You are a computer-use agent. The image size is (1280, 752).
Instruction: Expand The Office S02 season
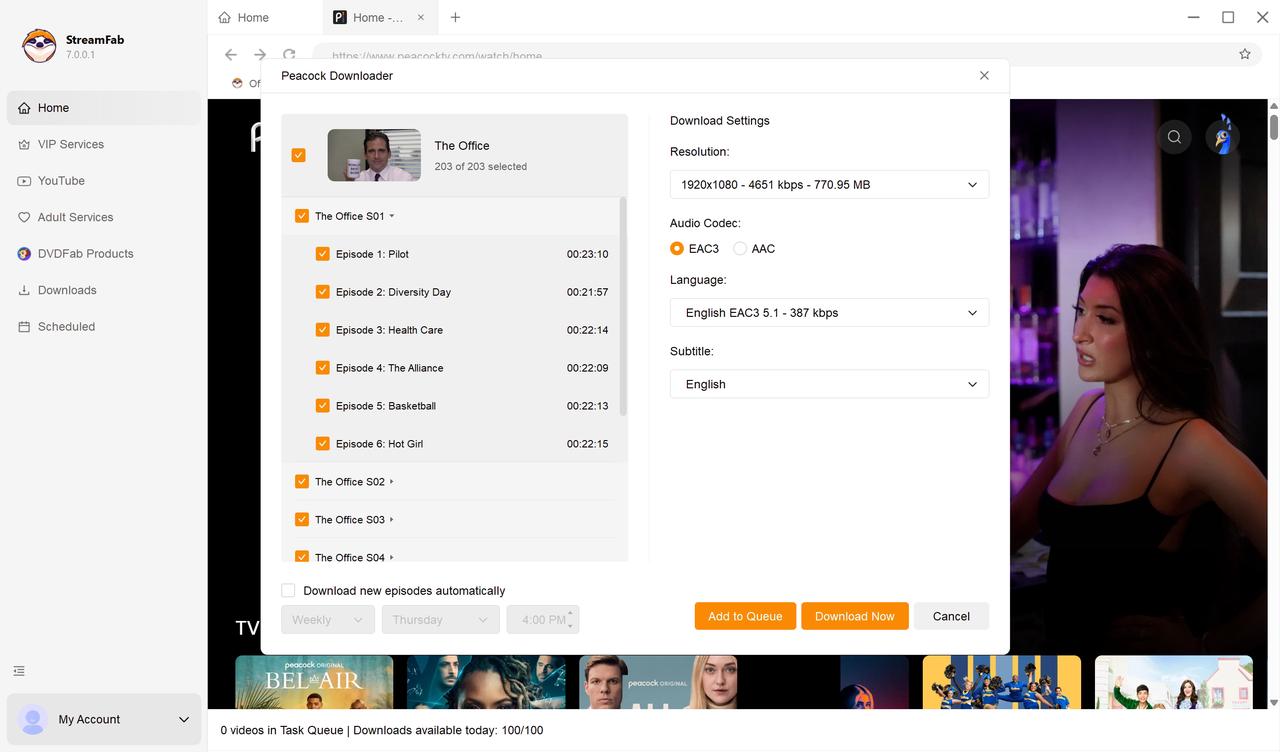[391, 482]
